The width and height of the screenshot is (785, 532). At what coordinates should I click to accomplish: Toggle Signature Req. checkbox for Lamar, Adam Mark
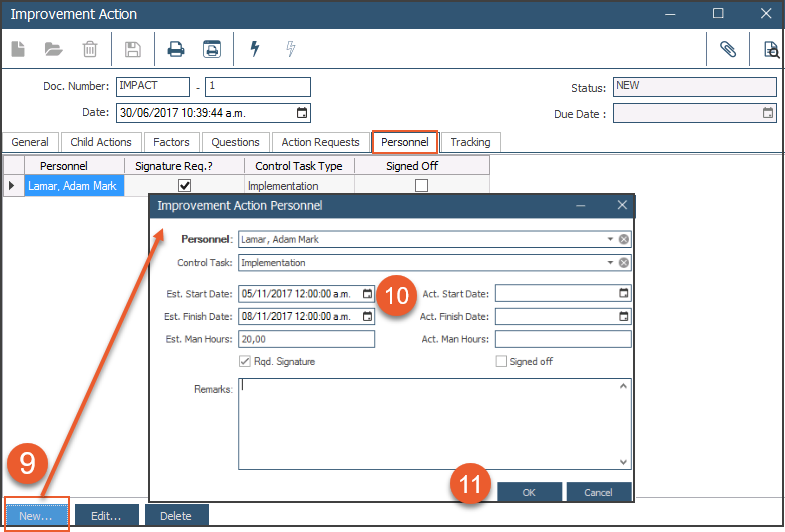[x=185, y=186]
